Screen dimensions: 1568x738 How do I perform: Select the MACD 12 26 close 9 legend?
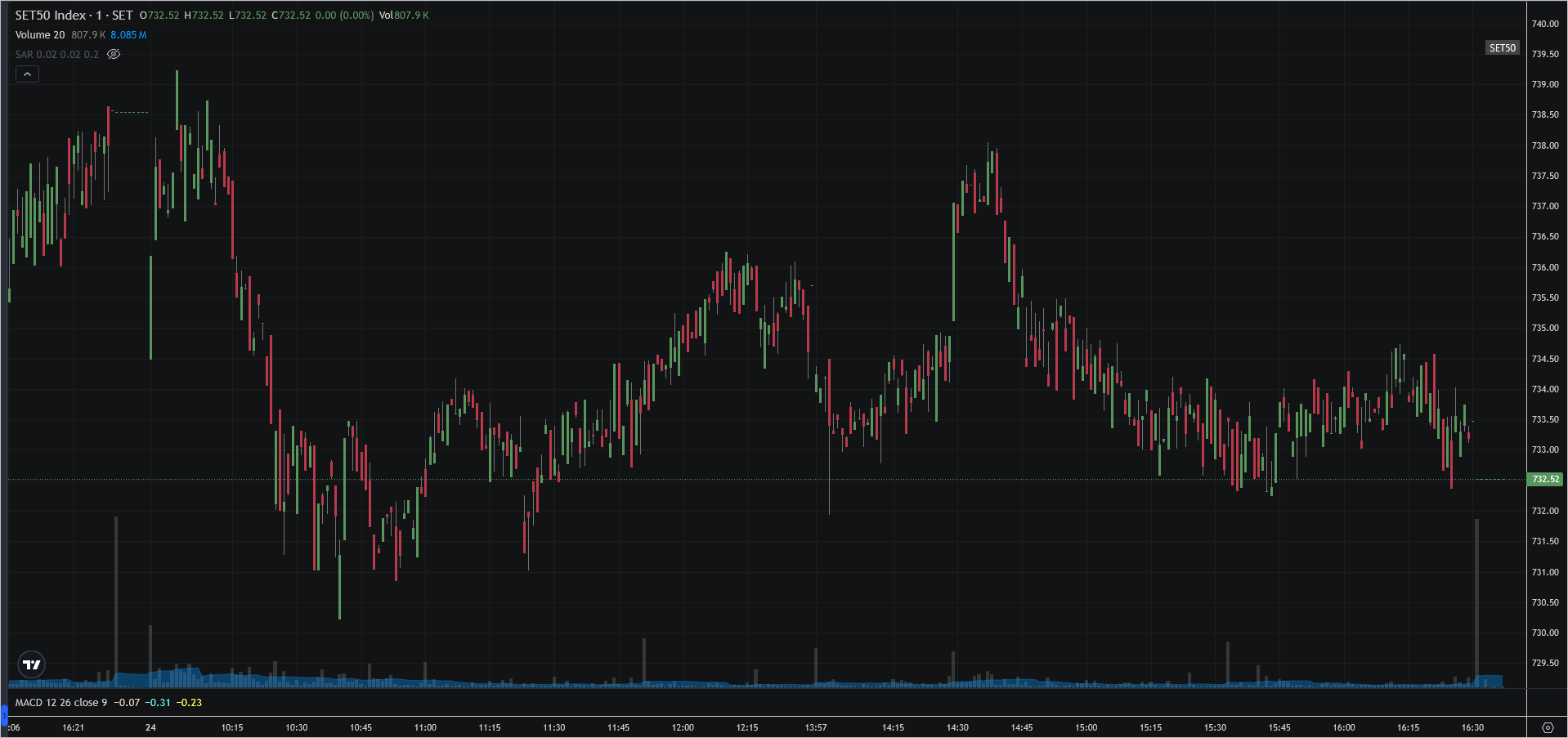[61, 703]
